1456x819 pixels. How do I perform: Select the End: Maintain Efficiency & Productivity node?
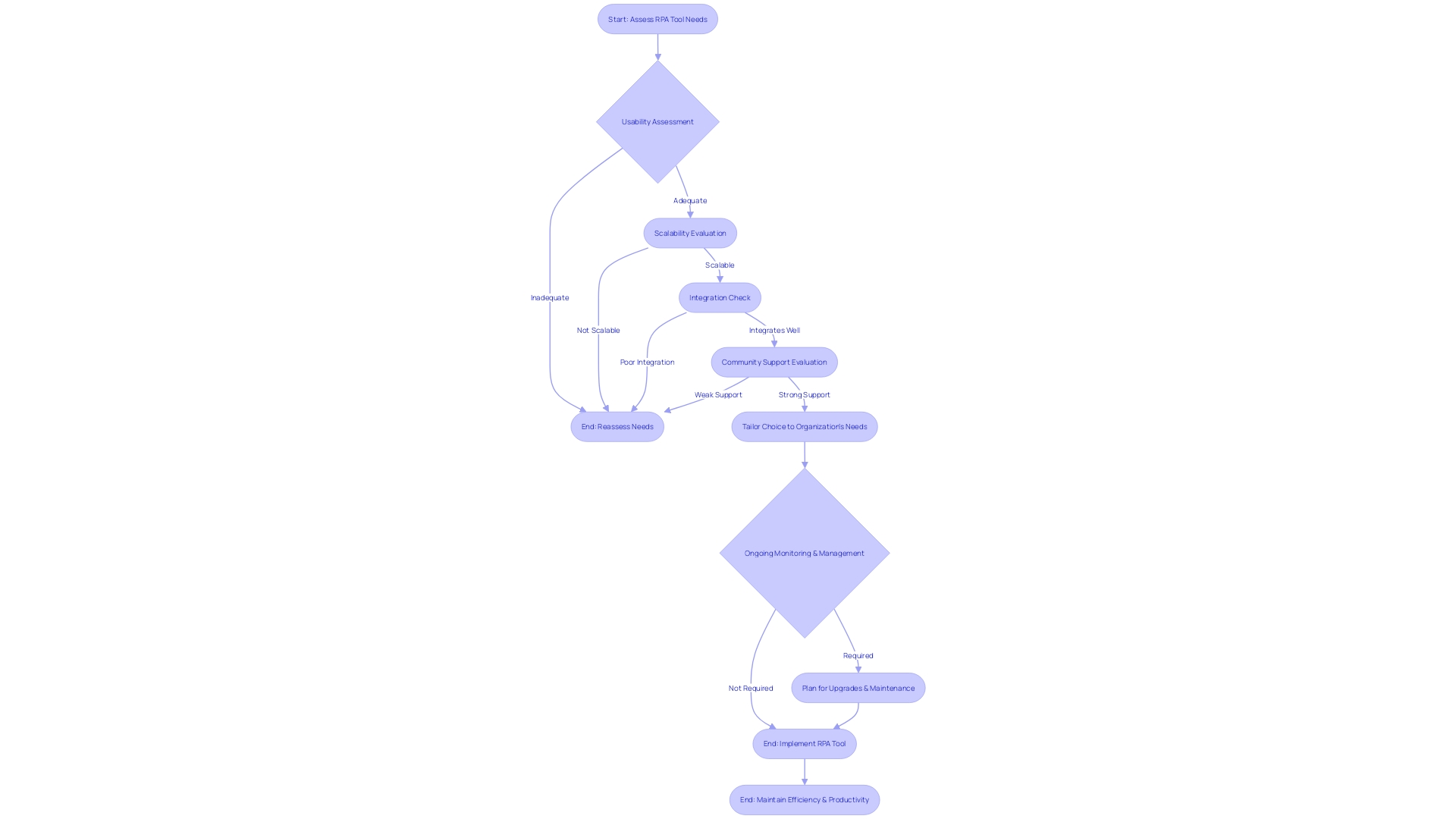point(805,799)
